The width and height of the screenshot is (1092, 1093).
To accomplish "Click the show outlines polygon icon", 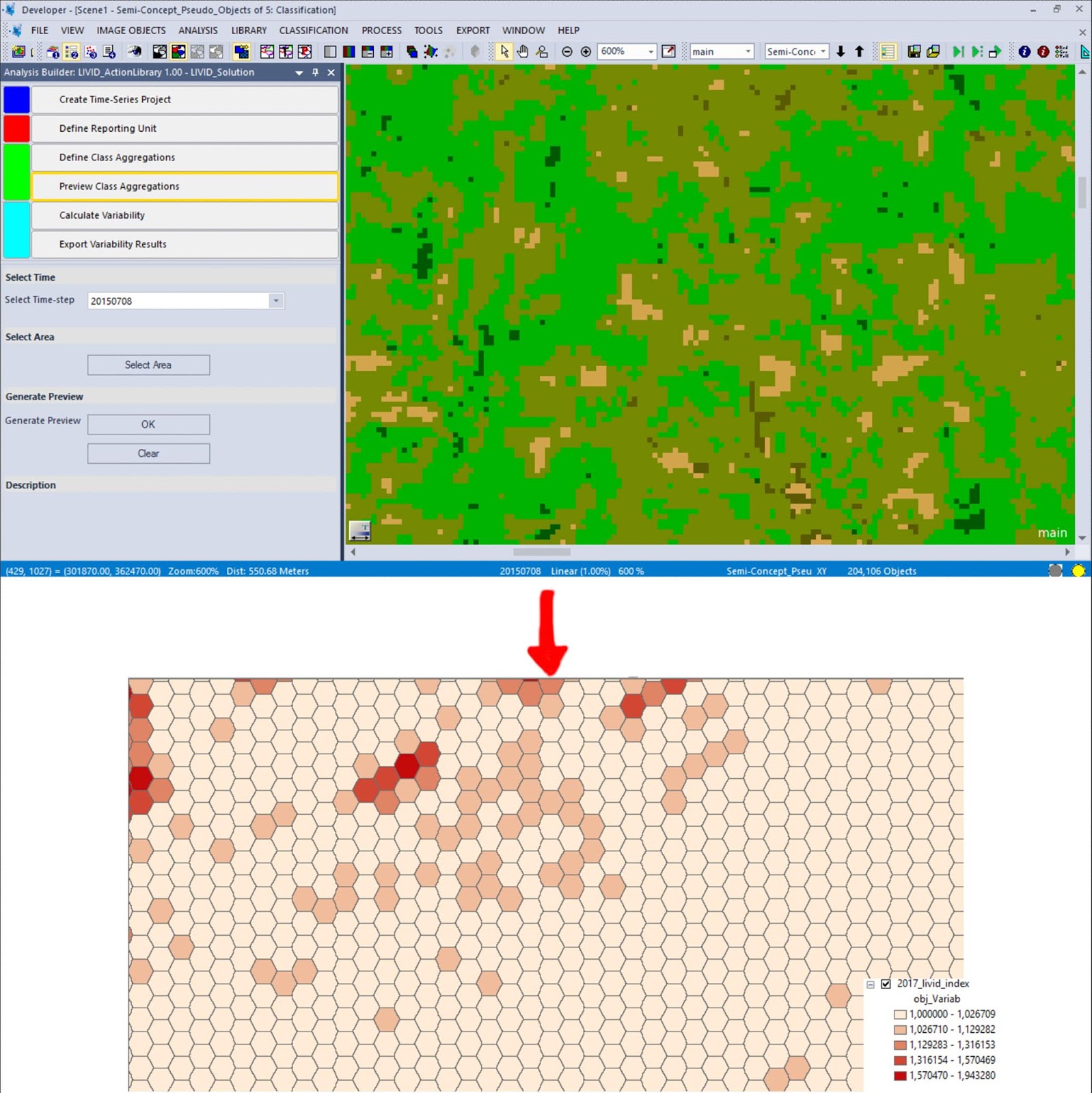I will [267, 52].
